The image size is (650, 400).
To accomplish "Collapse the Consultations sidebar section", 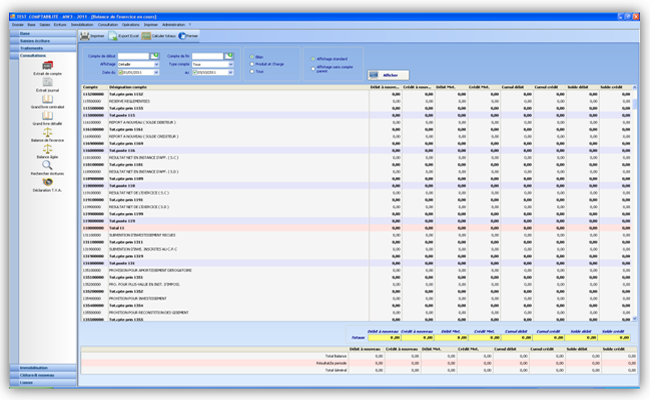I will (x=43, y=55).
